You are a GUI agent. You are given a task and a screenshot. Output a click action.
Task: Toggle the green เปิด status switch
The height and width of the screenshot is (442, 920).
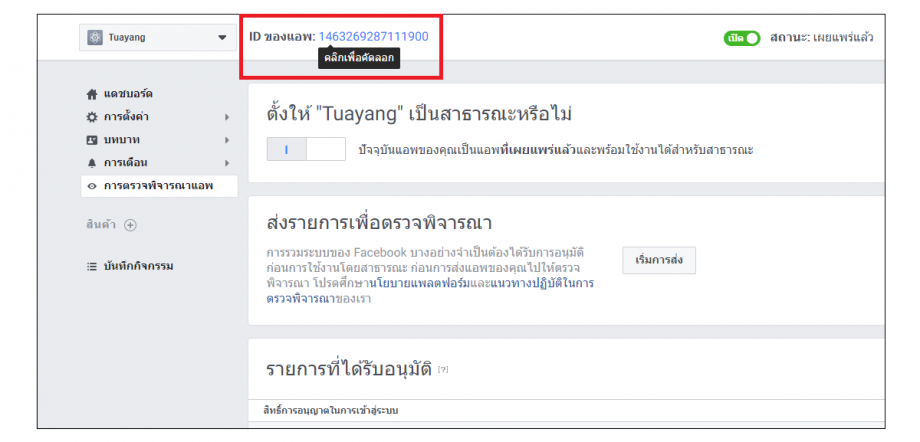click(x=742, y=38)
